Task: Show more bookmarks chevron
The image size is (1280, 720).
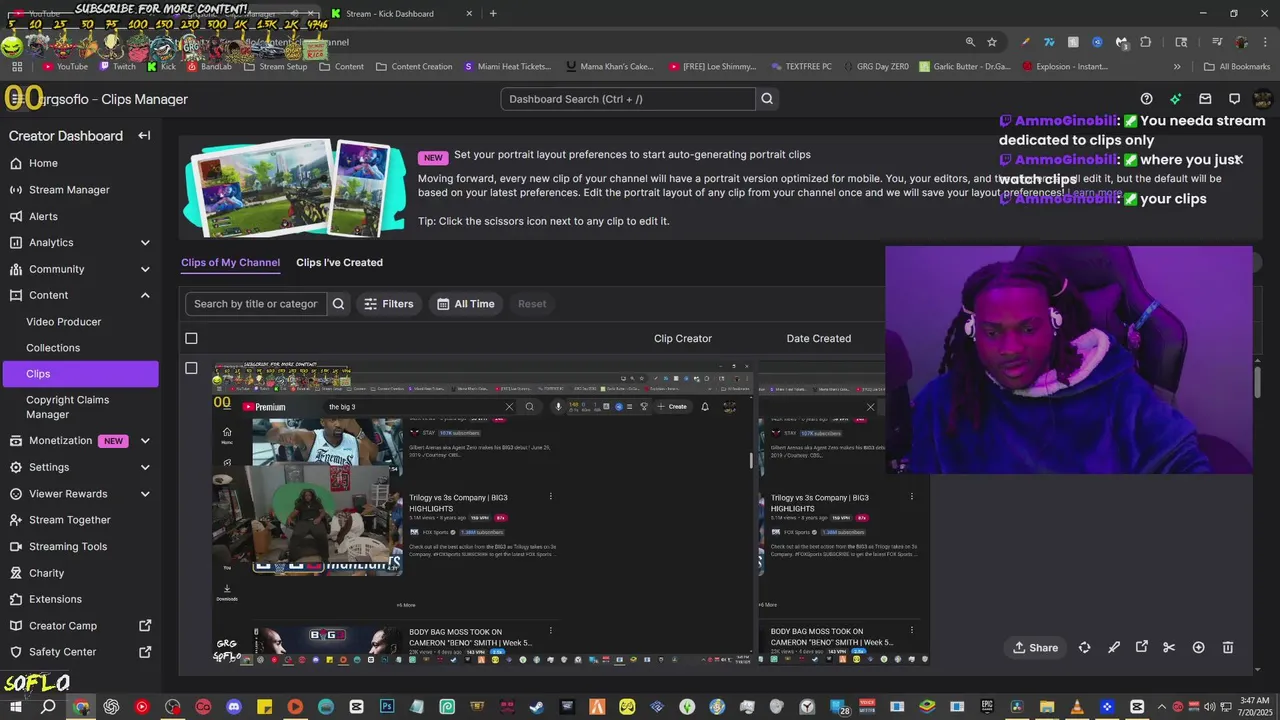Action: [x=1177, y=67]
